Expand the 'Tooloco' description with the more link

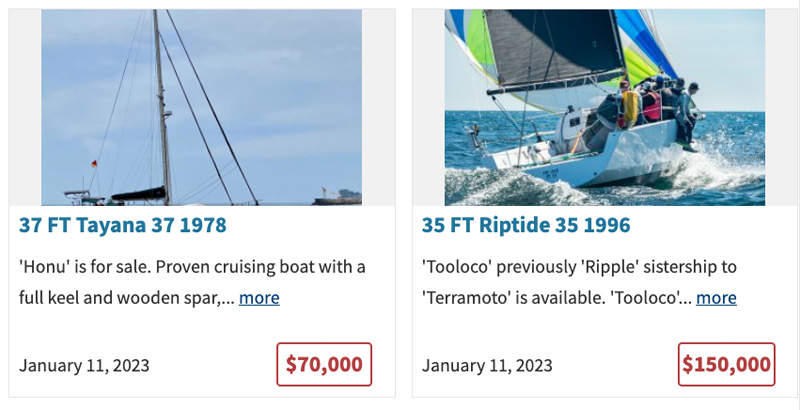[716, 297]
